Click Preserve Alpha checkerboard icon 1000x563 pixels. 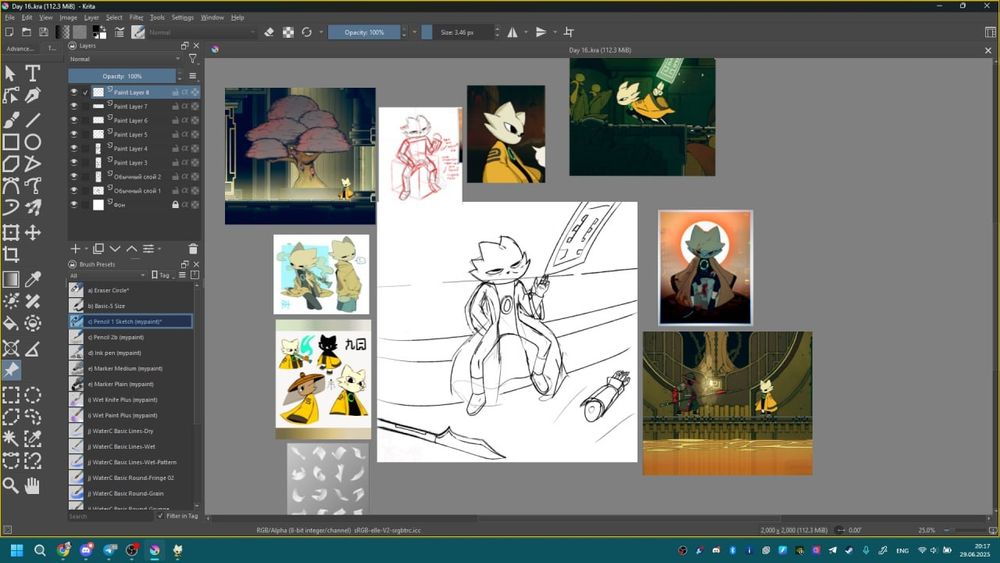point(288,32)
